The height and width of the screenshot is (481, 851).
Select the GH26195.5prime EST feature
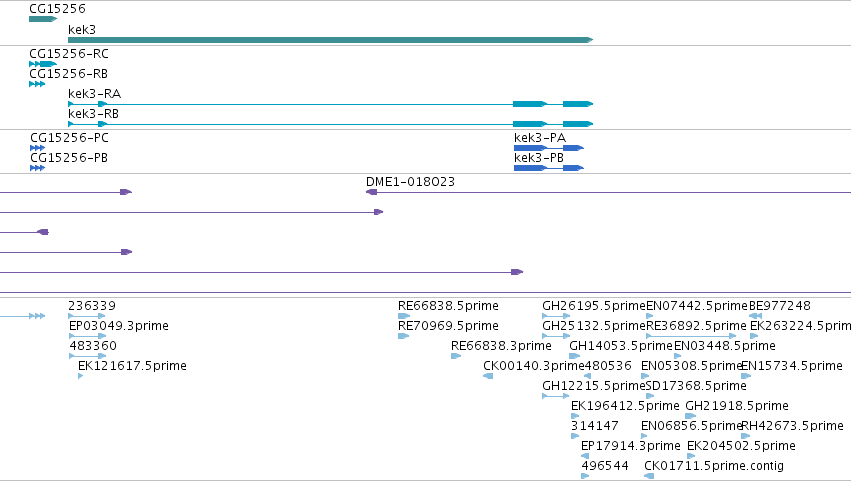click(x=556, y=316)
